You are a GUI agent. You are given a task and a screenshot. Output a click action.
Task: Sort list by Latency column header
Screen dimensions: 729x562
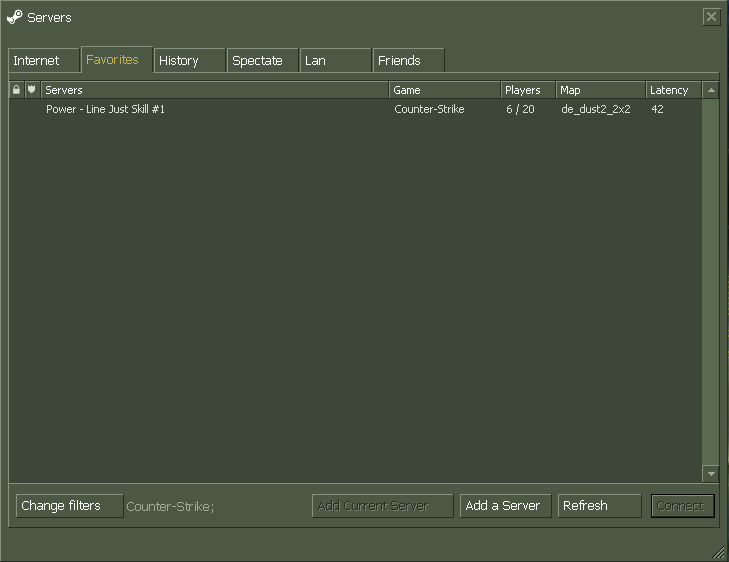673,90
